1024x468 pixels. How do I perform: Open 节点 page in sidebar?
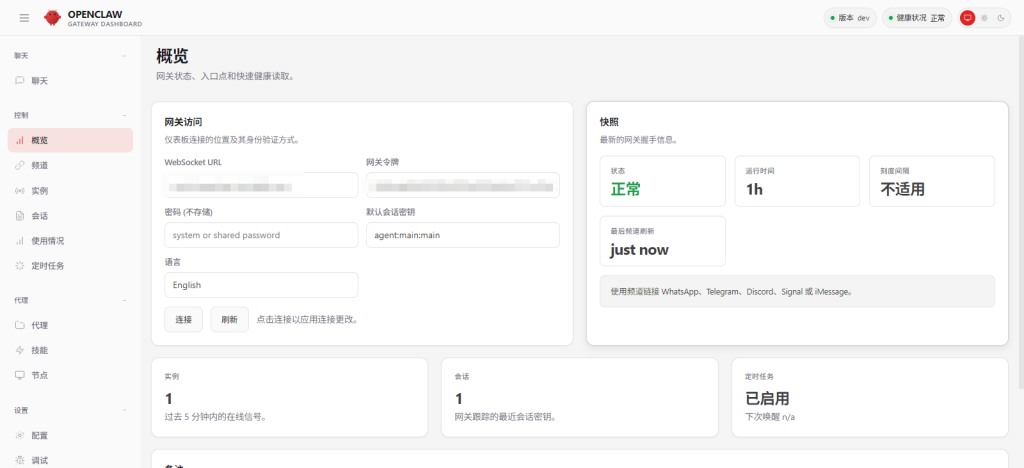71,375
